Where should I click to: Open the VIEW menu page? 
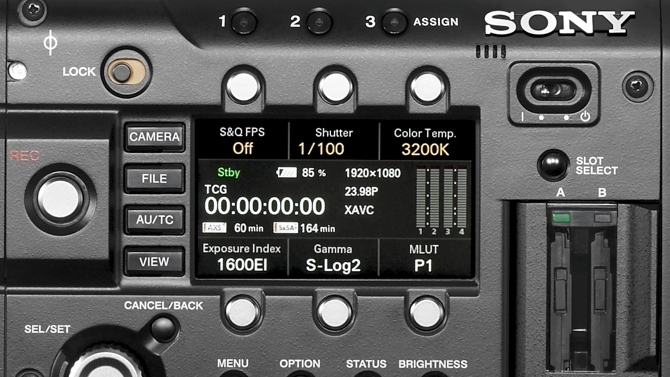click(154, 261)
